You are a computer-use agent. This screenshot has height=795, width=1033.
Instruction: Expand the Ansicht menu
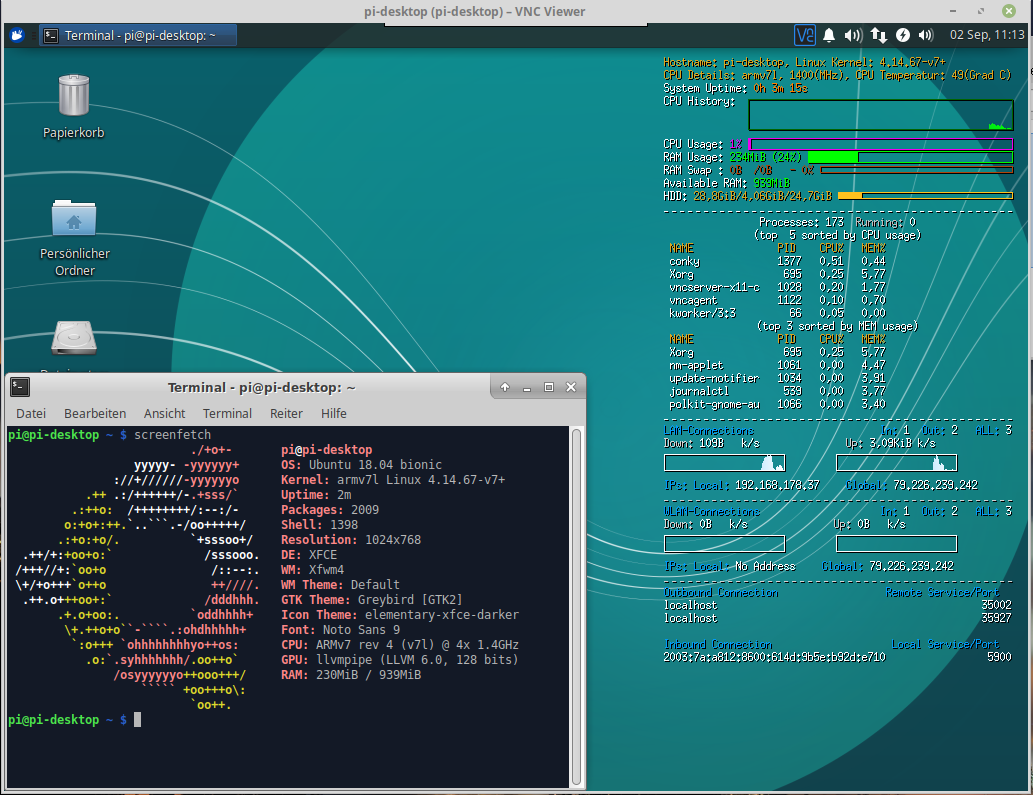pos(164,413)
